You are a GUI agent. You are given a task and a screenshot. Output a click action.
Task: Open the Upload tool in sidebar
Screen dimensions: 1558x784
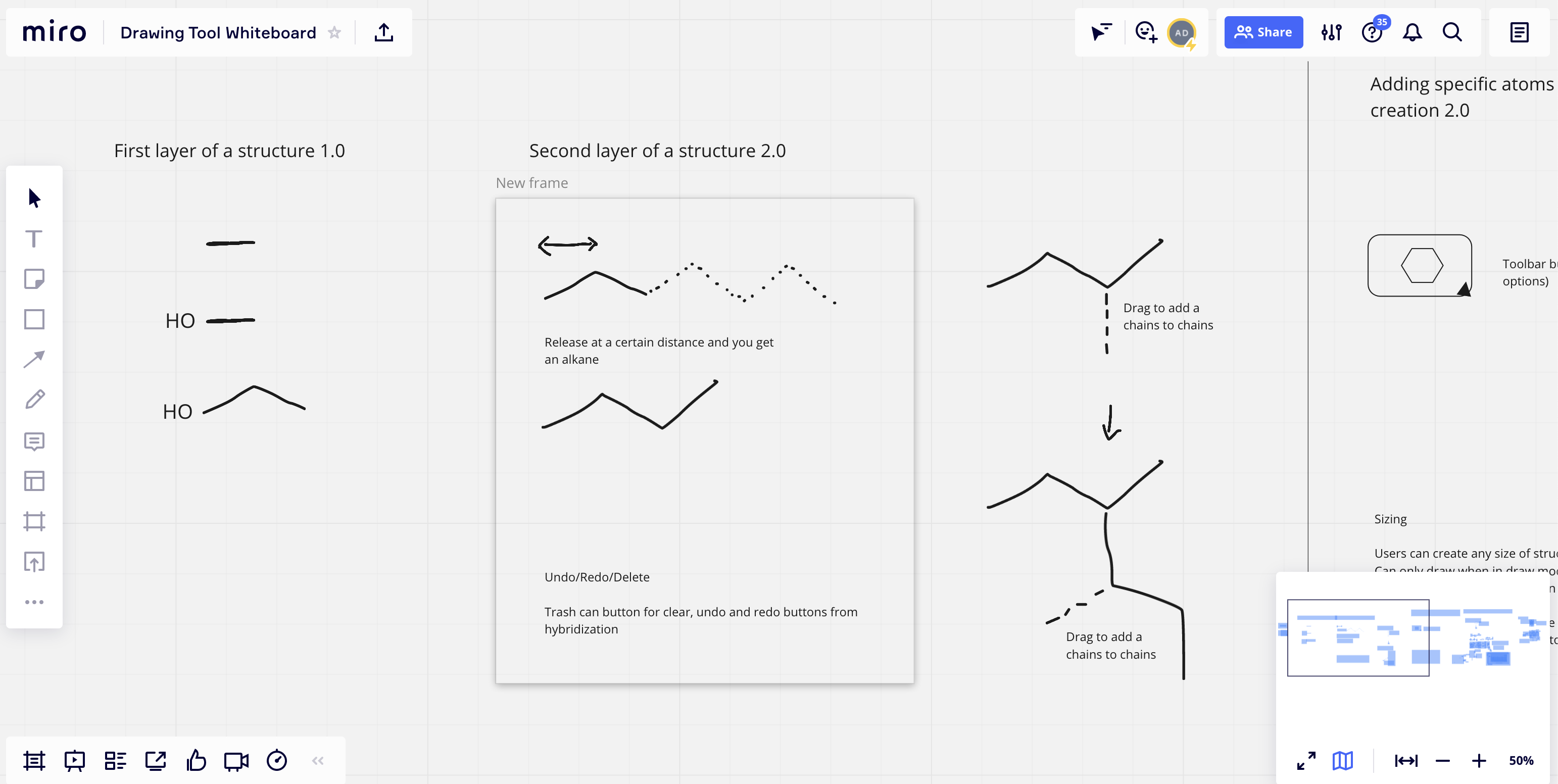point(34,561)
